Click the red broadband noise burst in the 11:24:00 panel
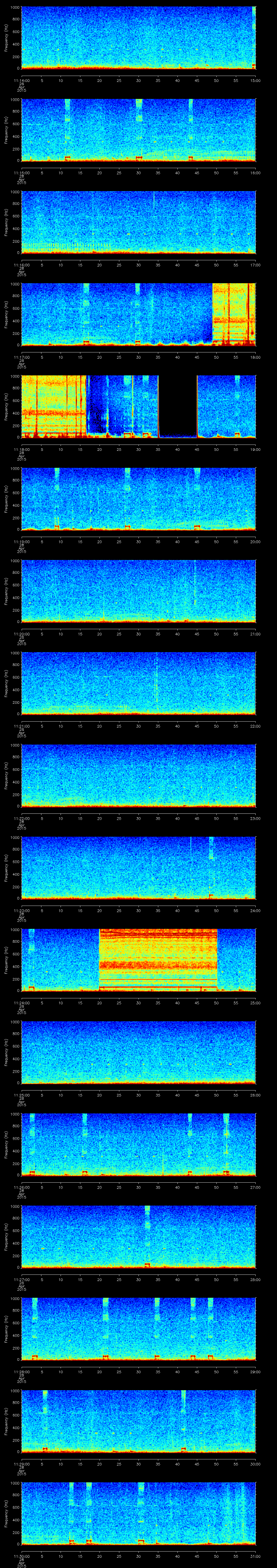The image size is (277, 1568). 158,959
